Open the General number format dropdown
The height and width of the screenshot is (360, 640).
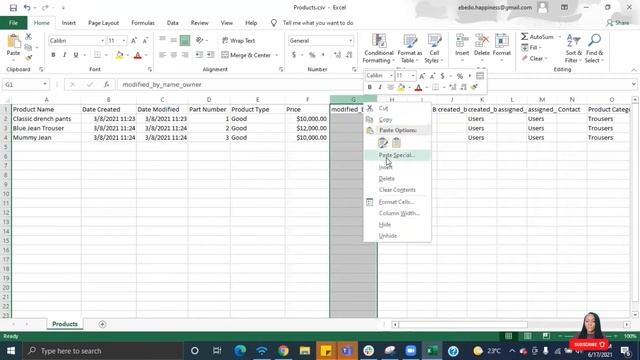[x=350, y=41]
